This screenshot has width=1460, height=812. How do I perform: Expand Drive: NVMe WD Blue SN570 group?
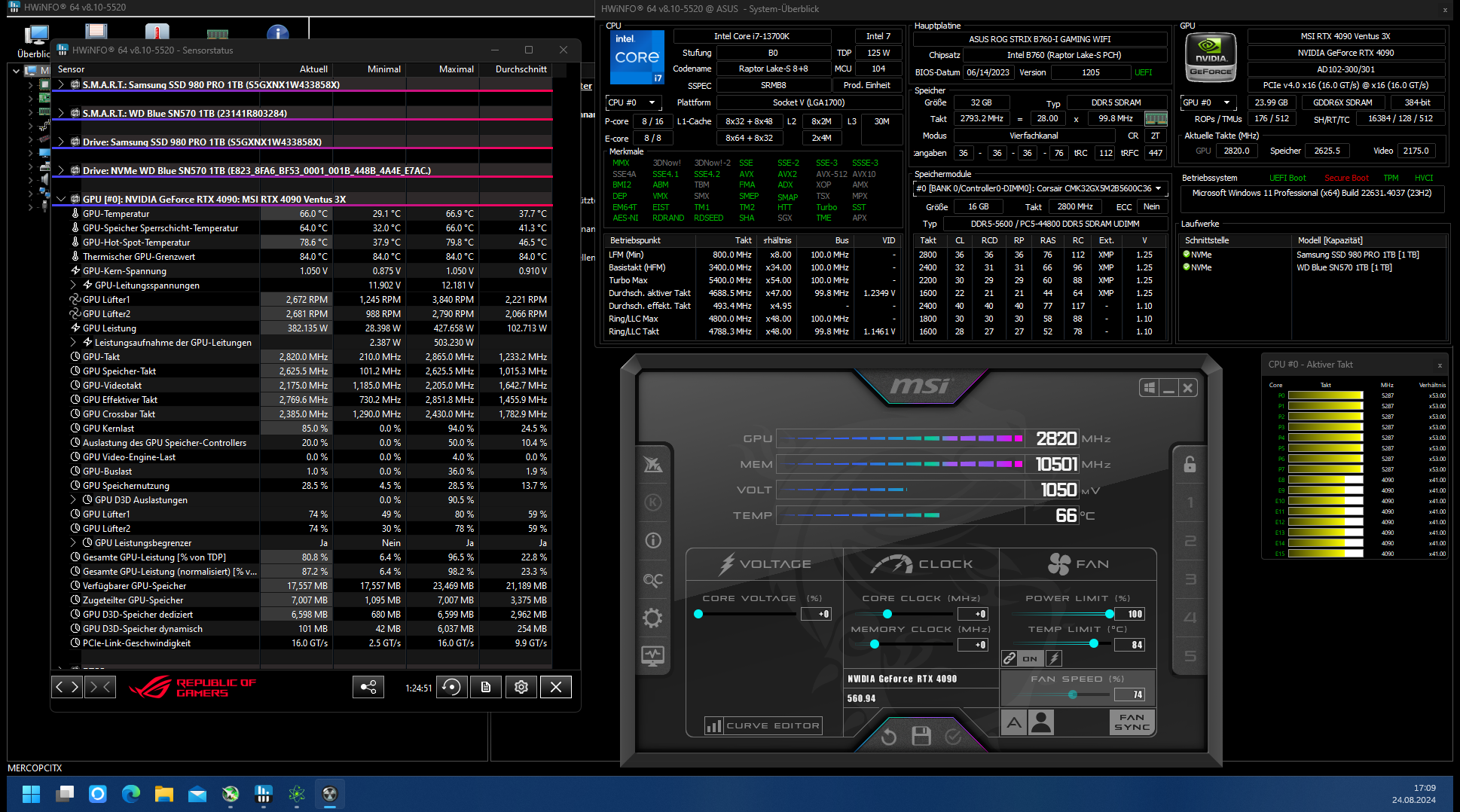click(x=61, y=171)
